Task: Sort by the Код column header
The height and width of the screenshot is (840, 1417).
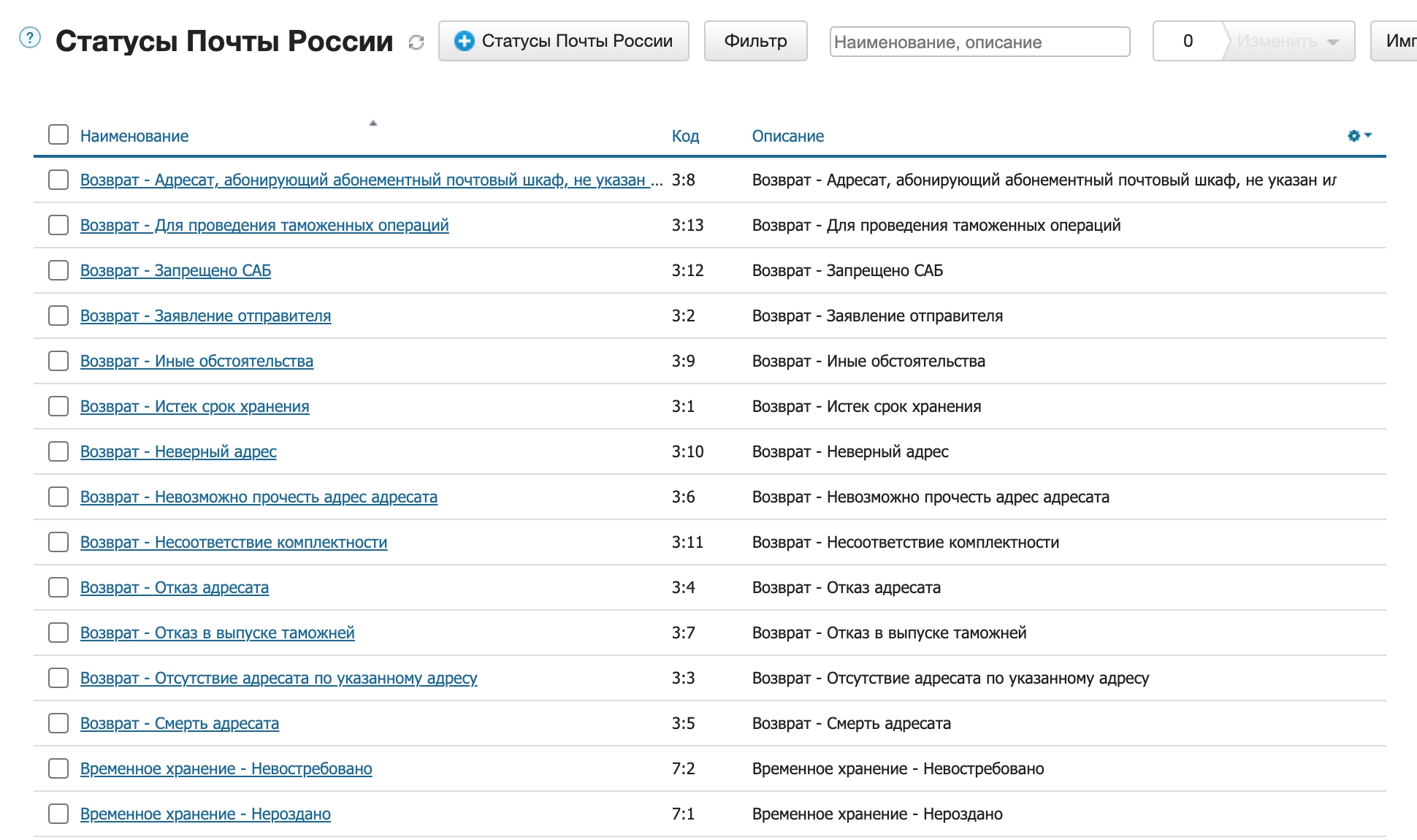Action: click(685, 136)
